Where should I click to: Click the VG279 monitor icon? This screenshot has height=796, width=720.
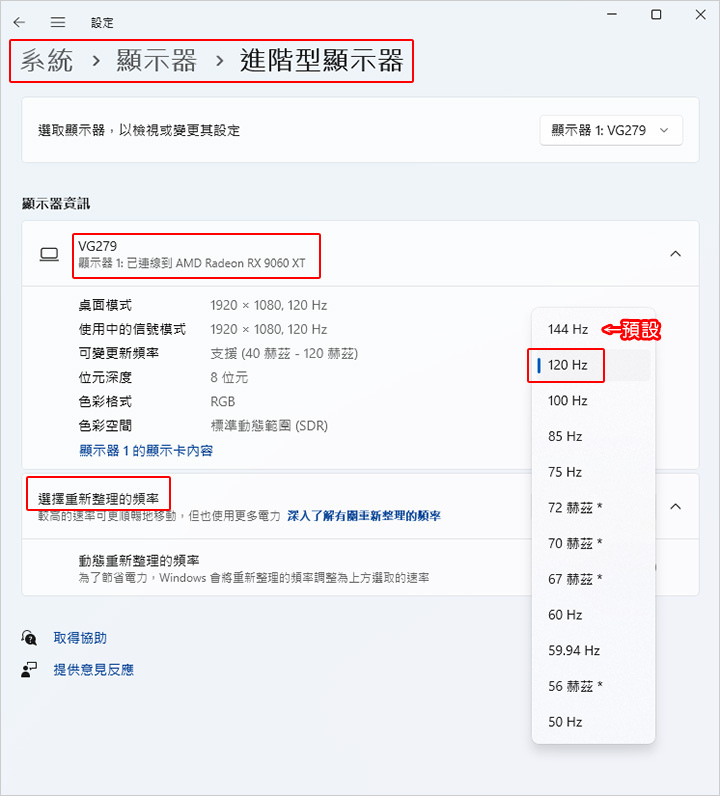pos(49,254)
